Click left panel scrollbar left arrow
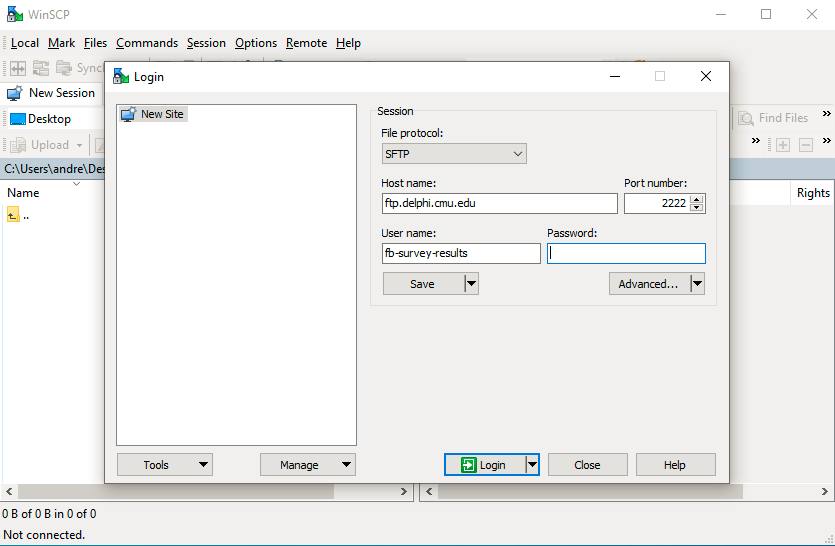This screenshot has height=546, width=835. [9, 491]
